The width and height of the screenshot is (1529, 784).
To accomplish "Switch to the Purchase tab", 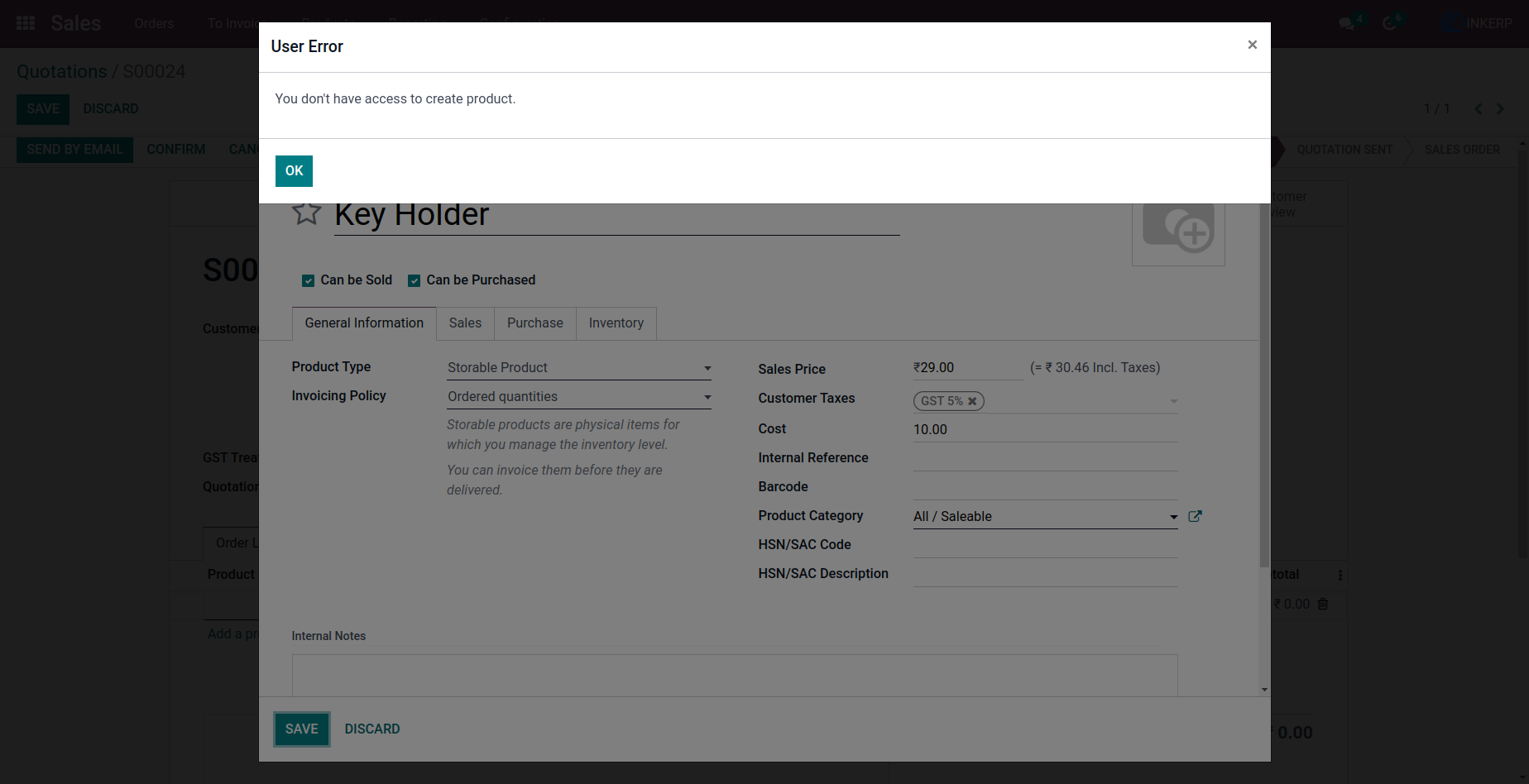I will [x=535, y=323].
